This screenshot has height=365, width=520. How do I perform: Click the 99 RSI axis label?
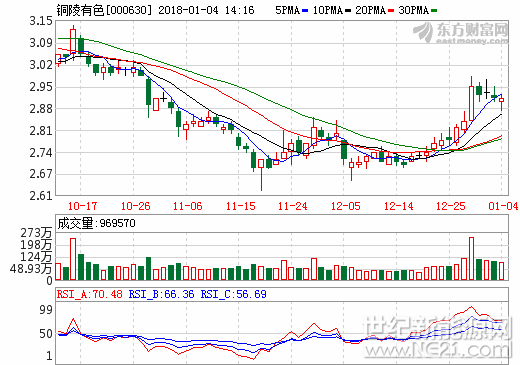click(x=46, y=310)
